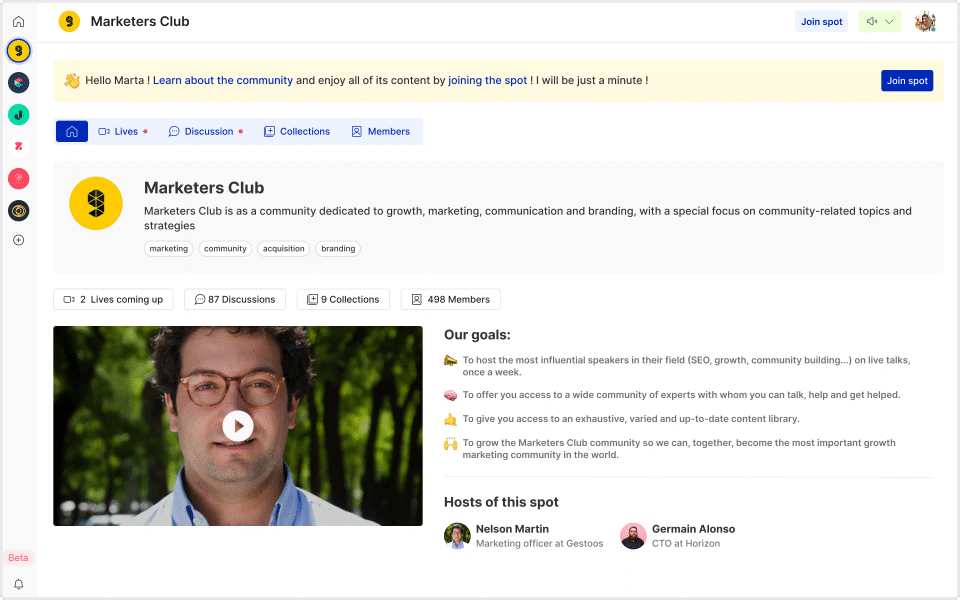The height and width of the screenshot is (600, 960).
Task: Open the dark navy spot icon in sidebar
Action: click(18, 83)
